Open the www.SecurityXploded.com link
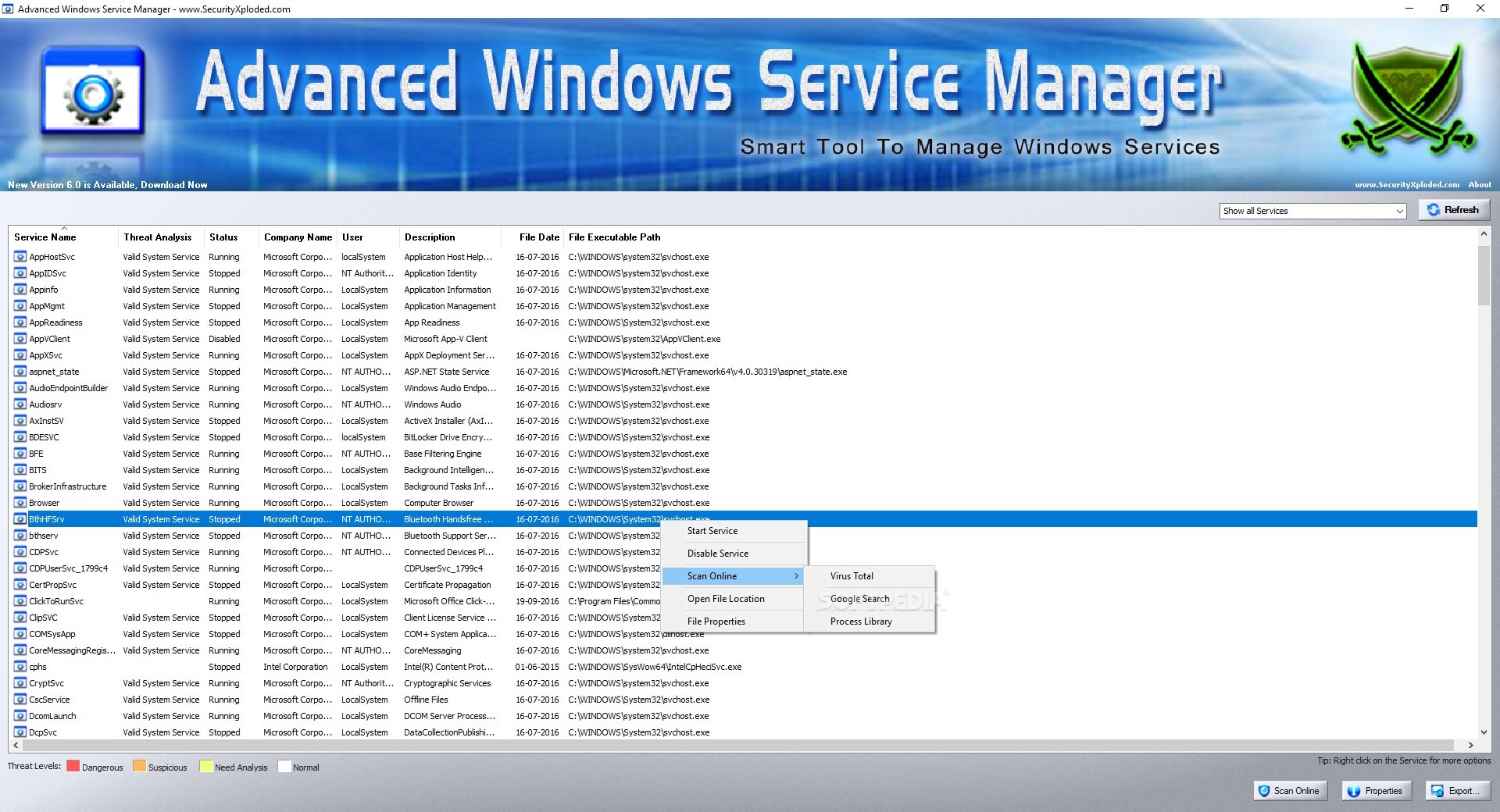Viewport: 1500px width, 812px height. (1407, 185)
